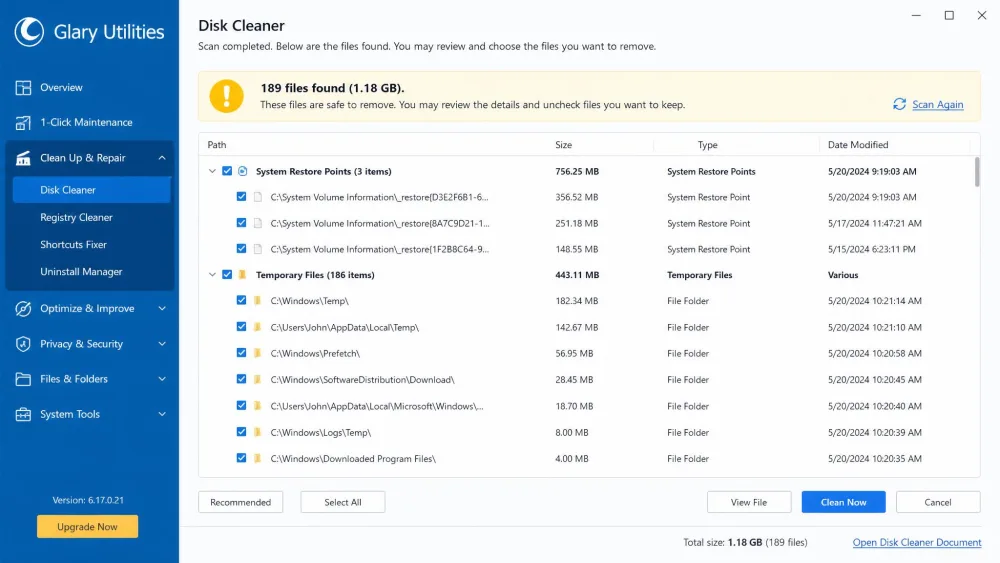1000x563 pixels.
Task: Click the Upgrade Now button
Action: coord(87,527)
